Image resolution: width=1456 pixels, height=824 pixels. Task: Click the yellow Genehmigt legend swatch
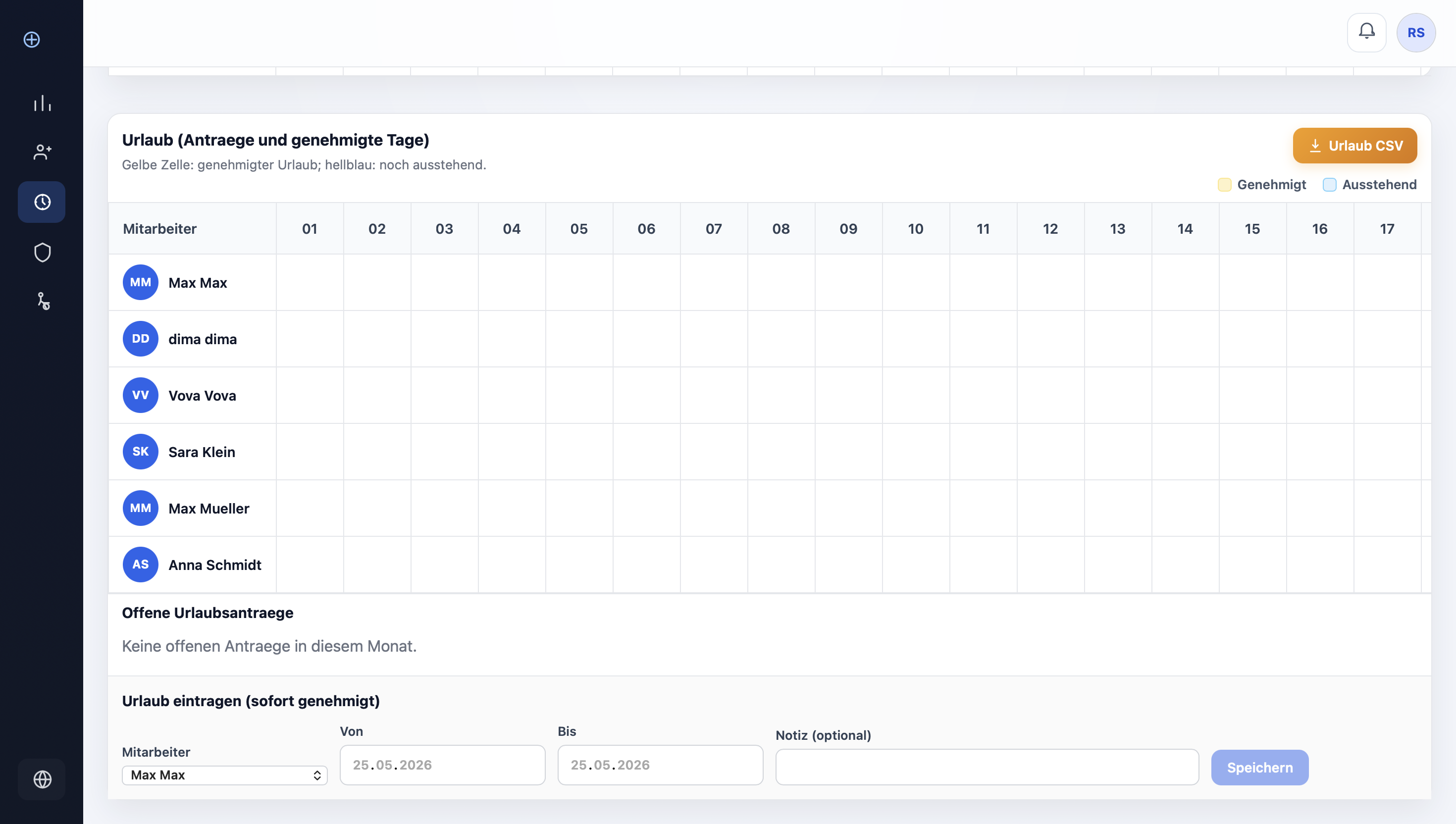click(x=1225, y=185)
